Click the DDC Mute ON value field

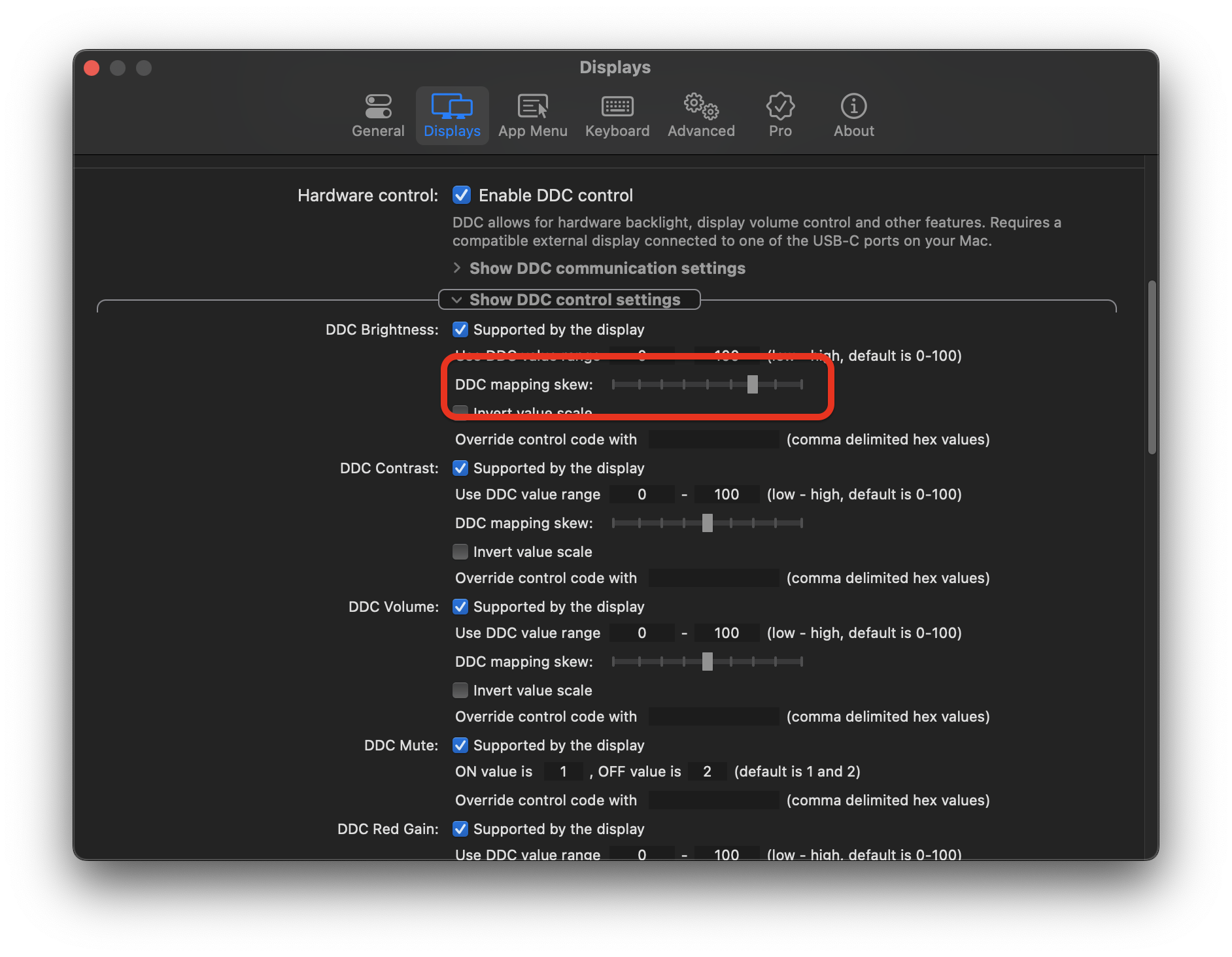(562, 771)
